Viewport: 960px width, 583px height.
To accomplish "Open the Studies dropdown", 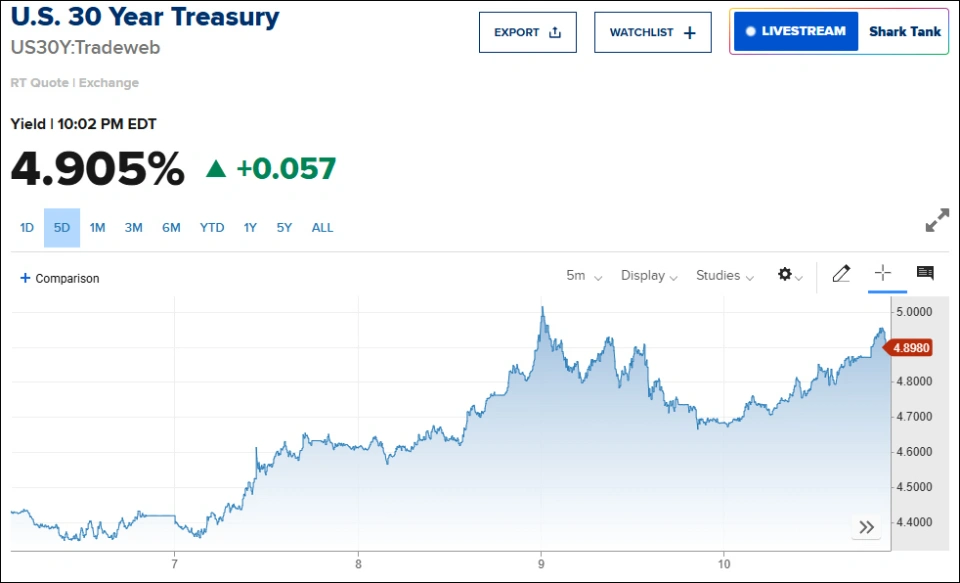I will click(724, 276).
